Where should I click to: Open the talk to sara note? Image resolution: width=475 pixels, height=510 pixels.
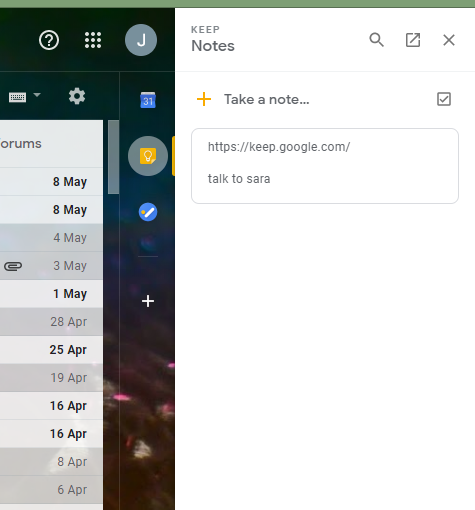point(325,166)
